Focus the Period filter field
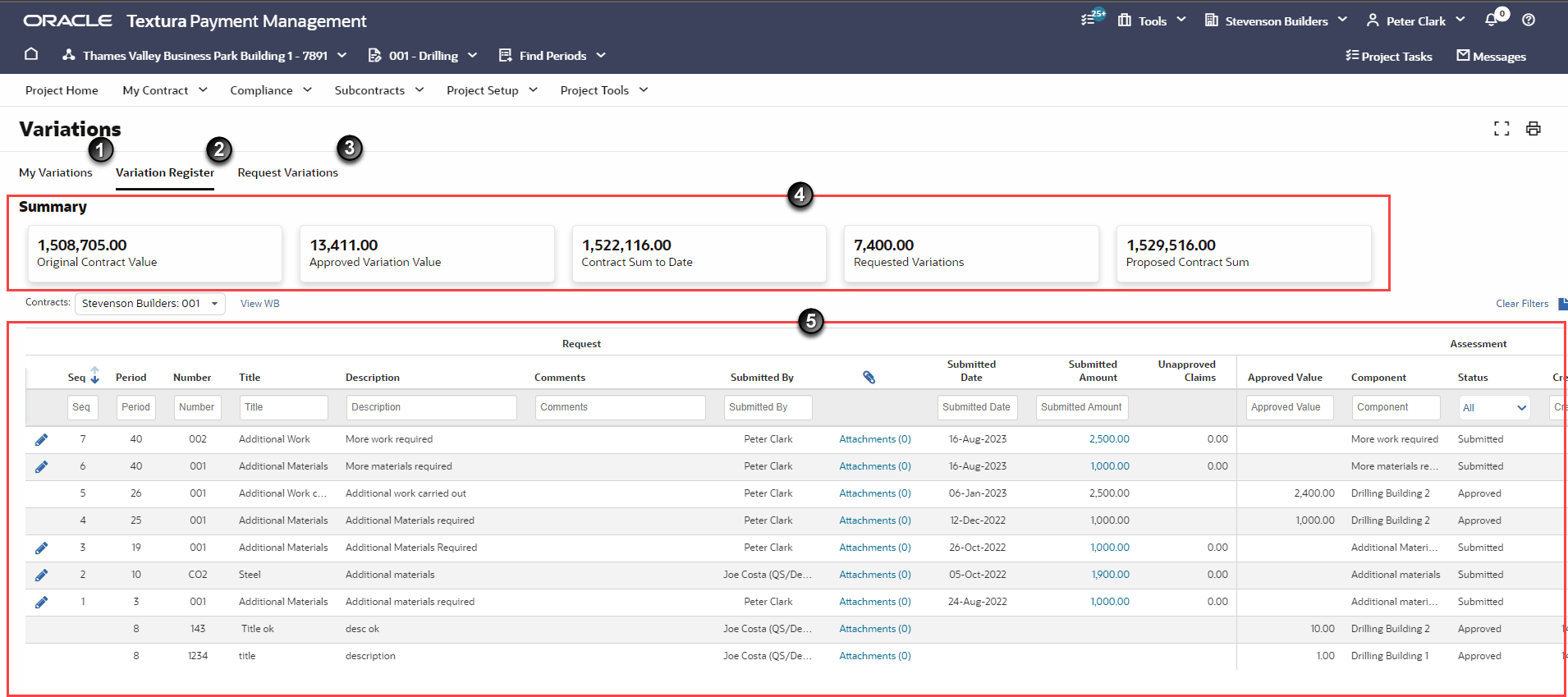The height and width of the screenshot is (697, 1568). pos(135,407)
